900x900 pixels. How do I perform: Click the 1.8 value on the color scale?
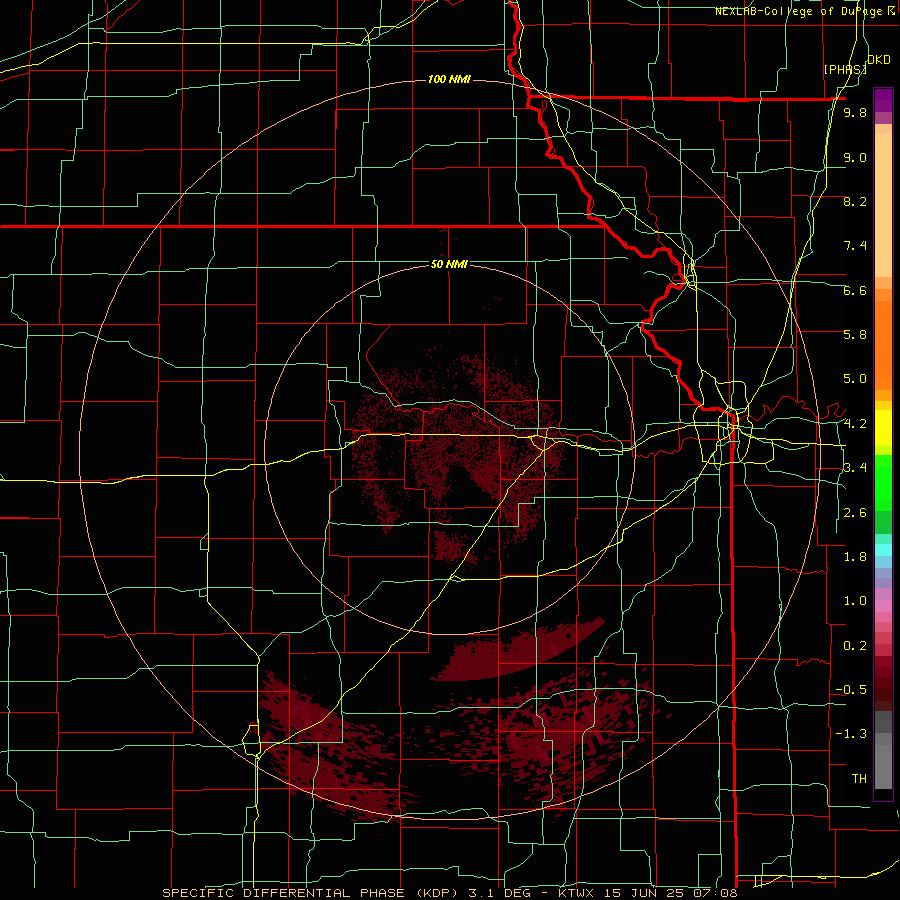pyautogui.click(x=855, y=557)
